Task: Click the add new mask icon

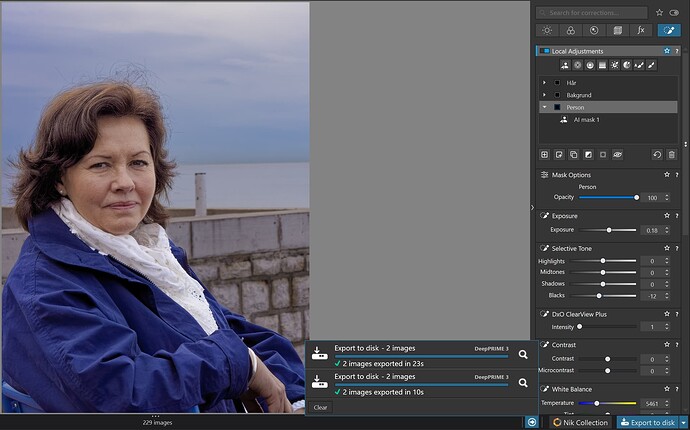Action: (x=545, y=155)
